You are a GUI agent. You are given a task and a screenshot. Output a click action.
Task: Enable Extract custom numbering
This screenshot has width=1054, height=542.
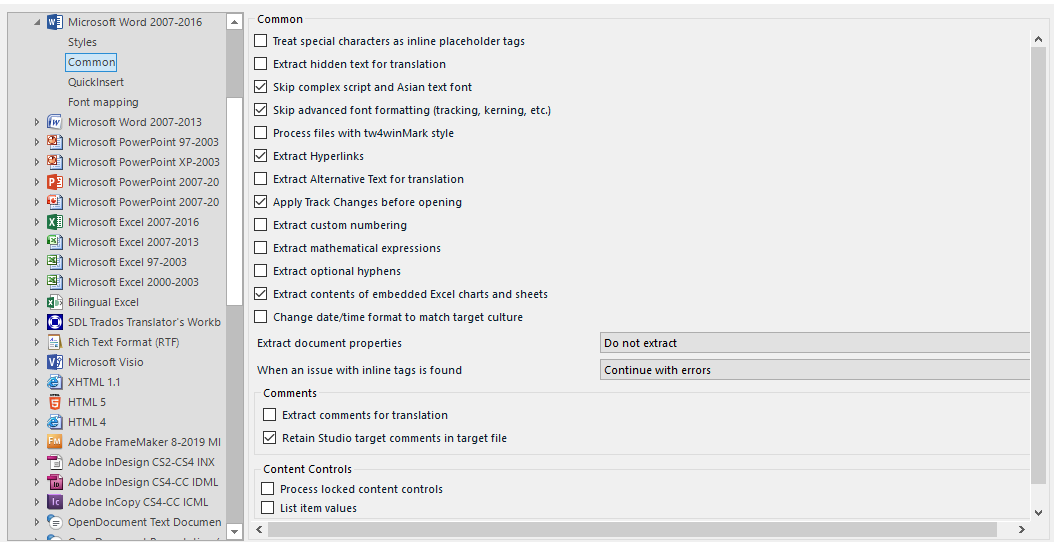pos(260,225)
